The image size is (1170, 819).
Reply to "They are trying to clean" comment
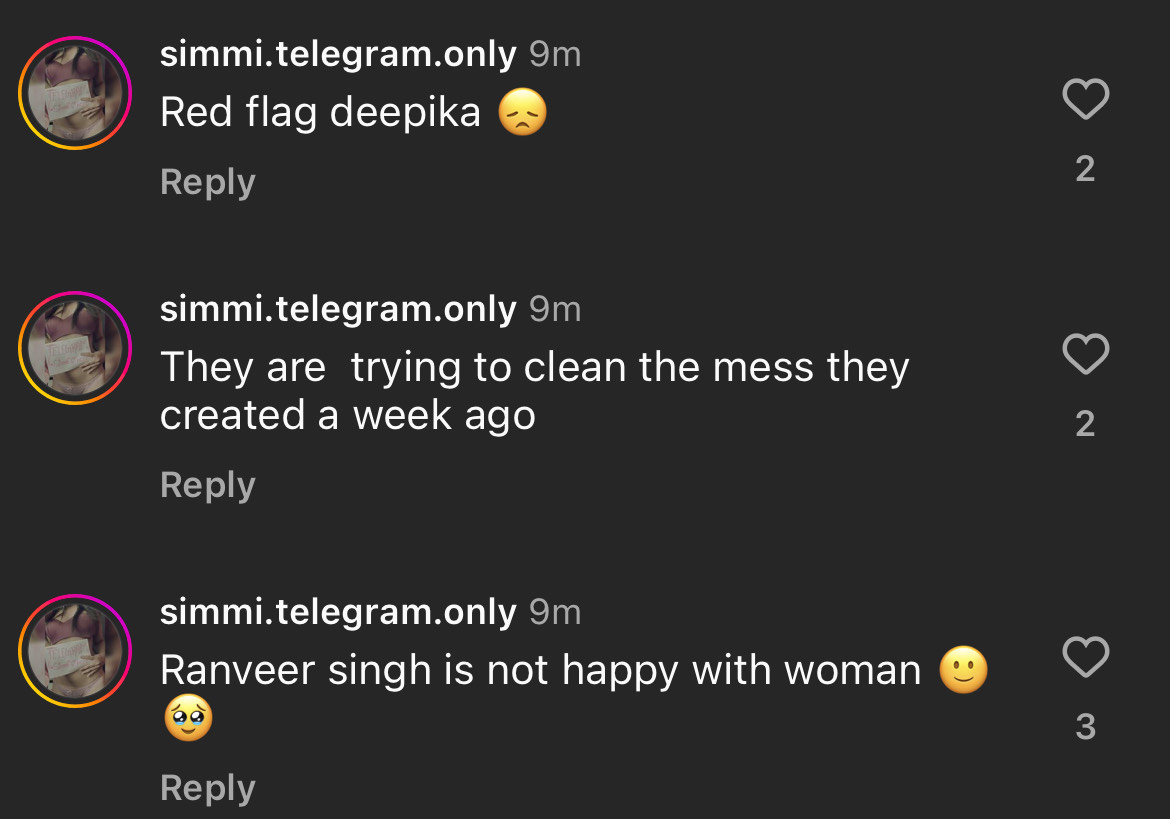208,485
